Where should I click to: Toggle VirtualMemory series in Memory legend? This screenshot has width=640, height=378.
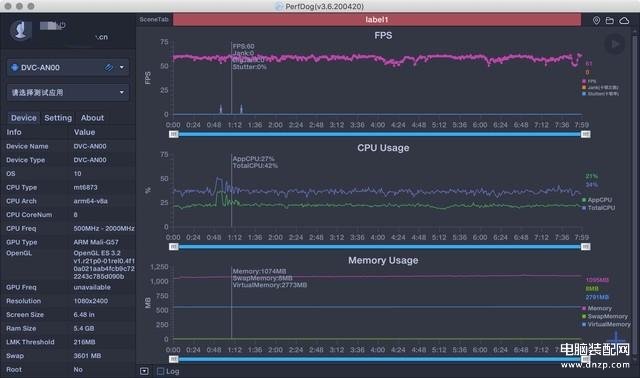(606, 324)
